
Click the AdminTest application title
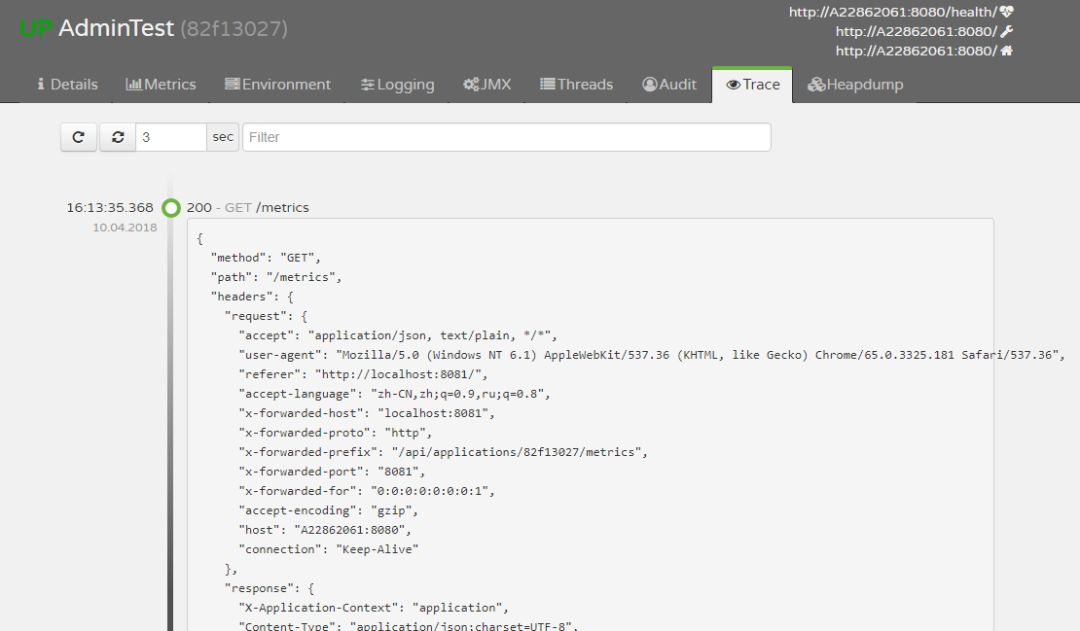(116, 28)
